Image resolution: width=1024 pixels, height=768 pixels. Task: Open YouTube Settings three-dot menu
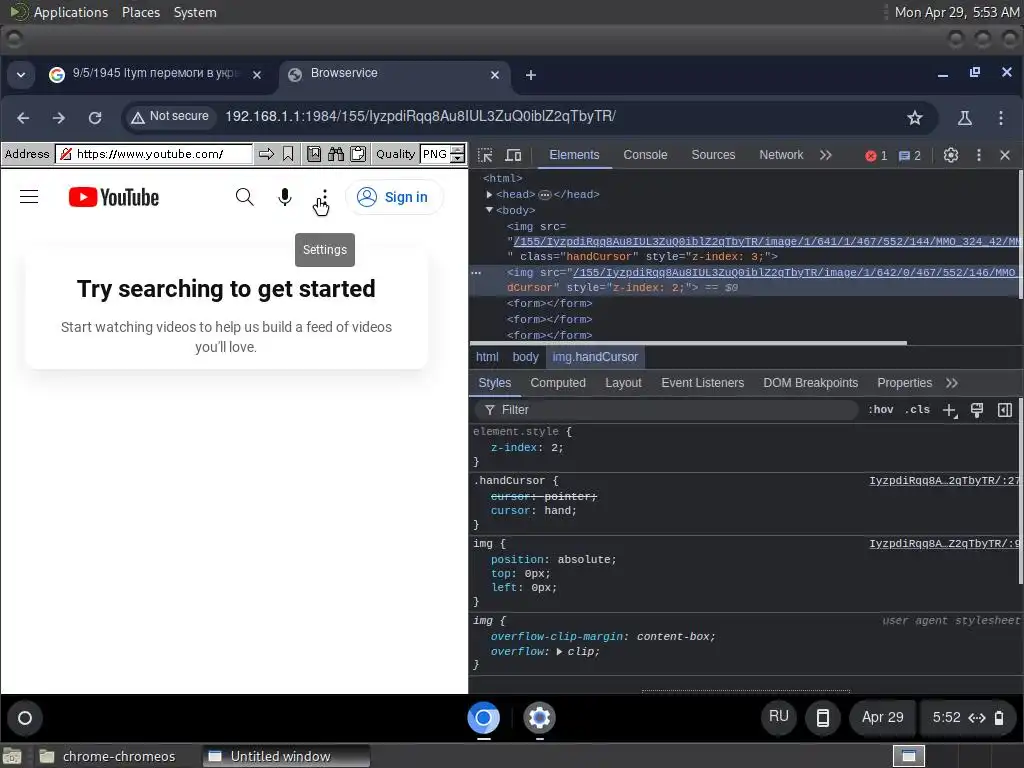click(x=325, y=197)
